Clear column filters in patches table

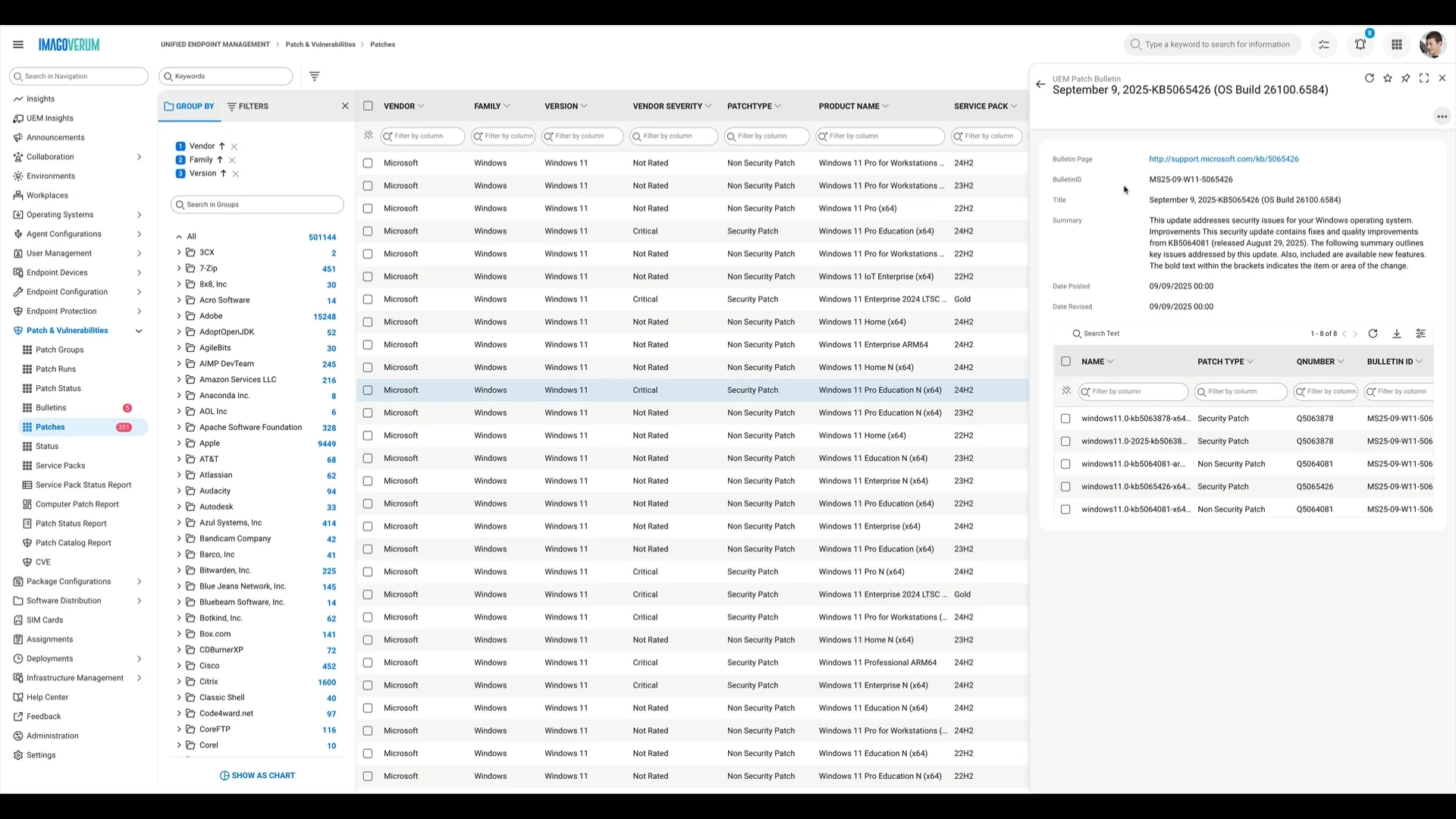pos(369,136)
